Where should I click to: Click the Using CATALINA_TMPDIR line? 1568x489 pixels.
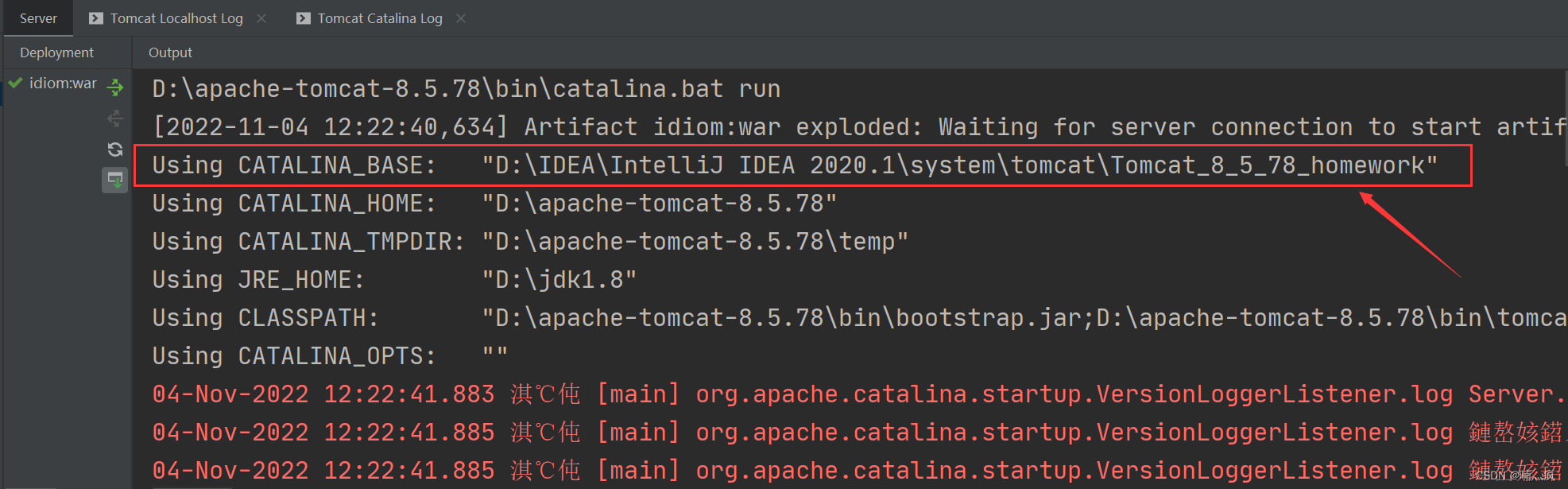tap(530, 242)
